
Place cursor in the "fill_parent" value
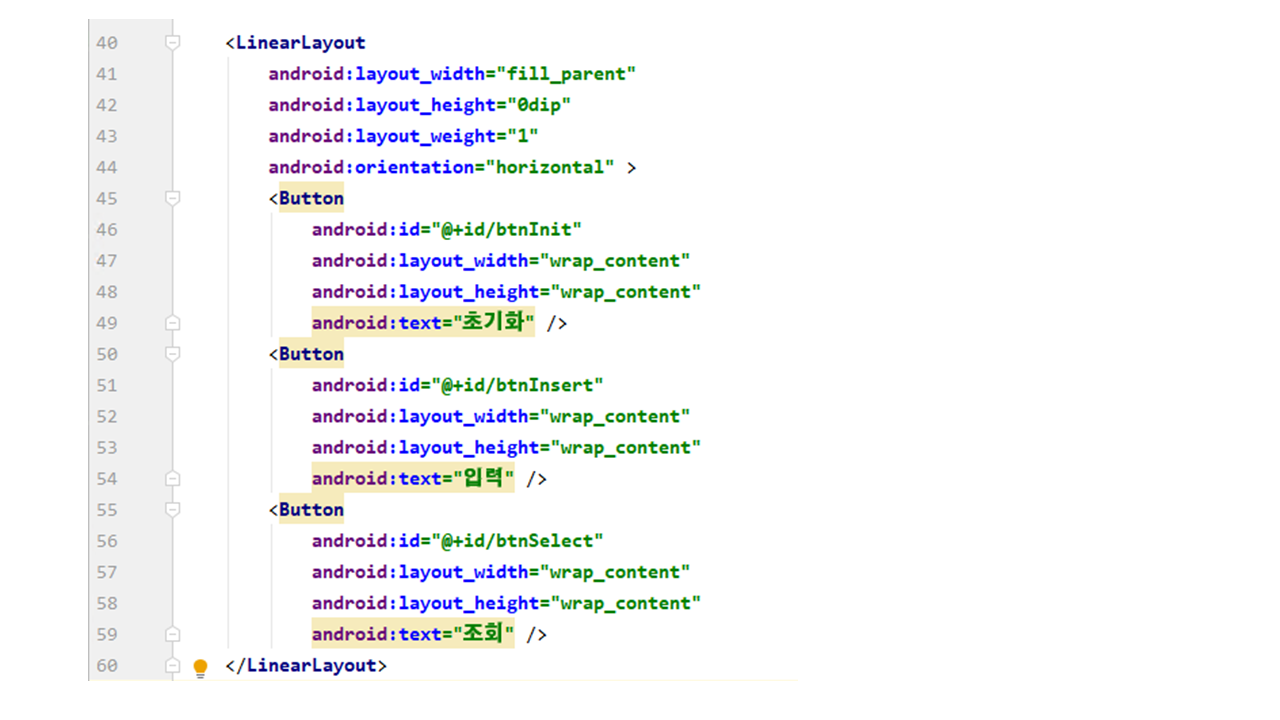pyautogui.click(x=571, y=74)
